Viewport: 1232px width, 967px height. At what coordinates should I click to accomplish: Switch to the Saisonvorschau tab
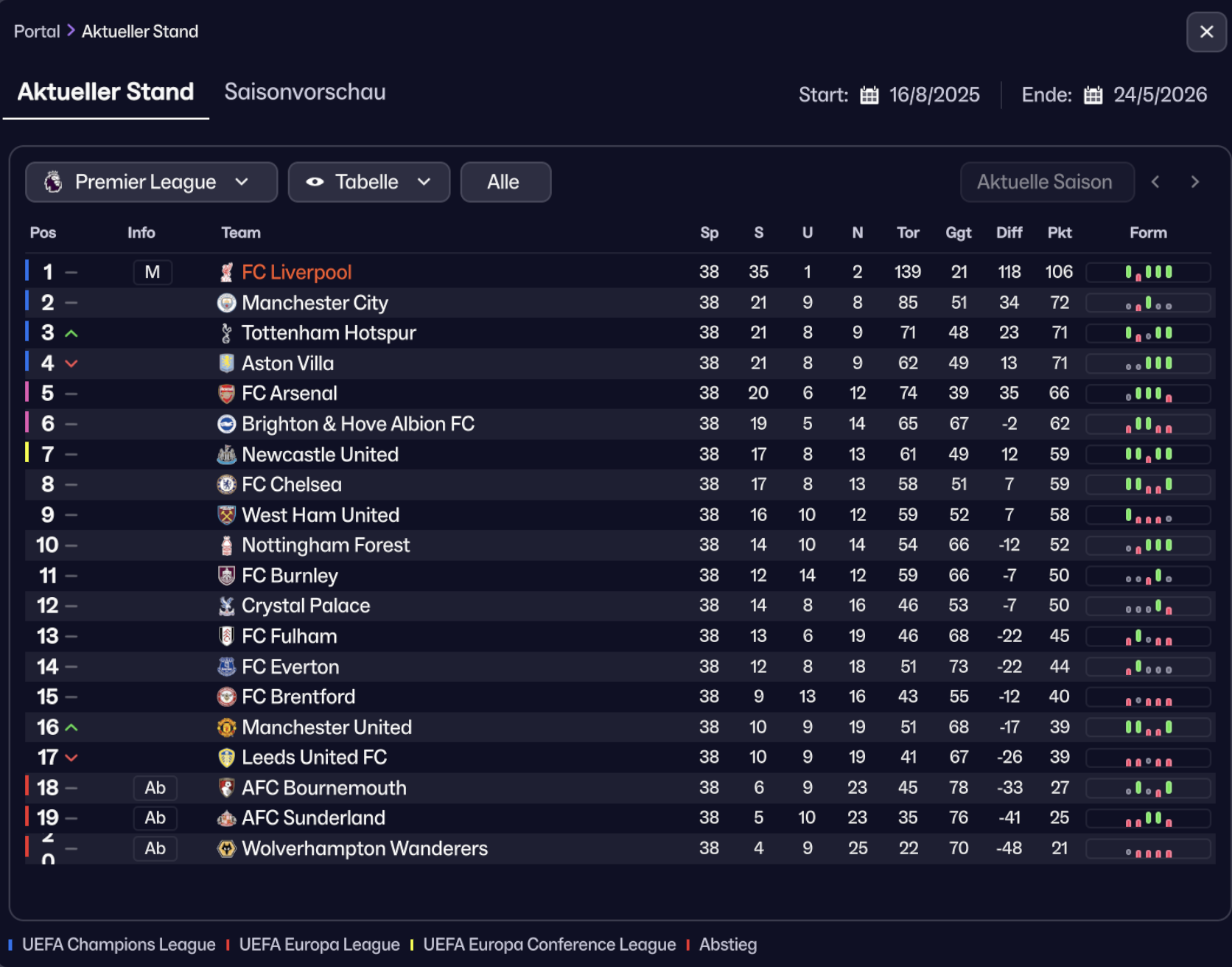pos(305,92)
